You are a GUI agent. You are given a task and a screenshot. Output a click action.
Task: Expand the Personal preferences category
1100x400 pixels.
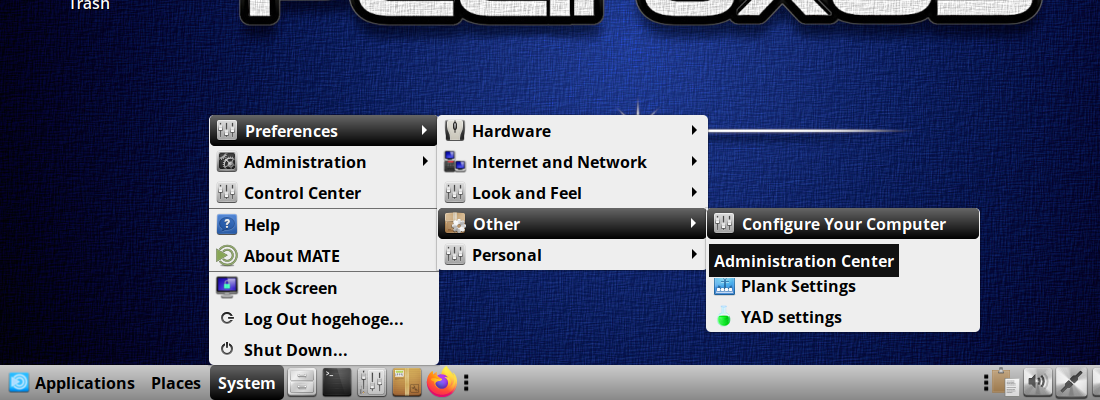pyautogui.click(x=572, y=255)
